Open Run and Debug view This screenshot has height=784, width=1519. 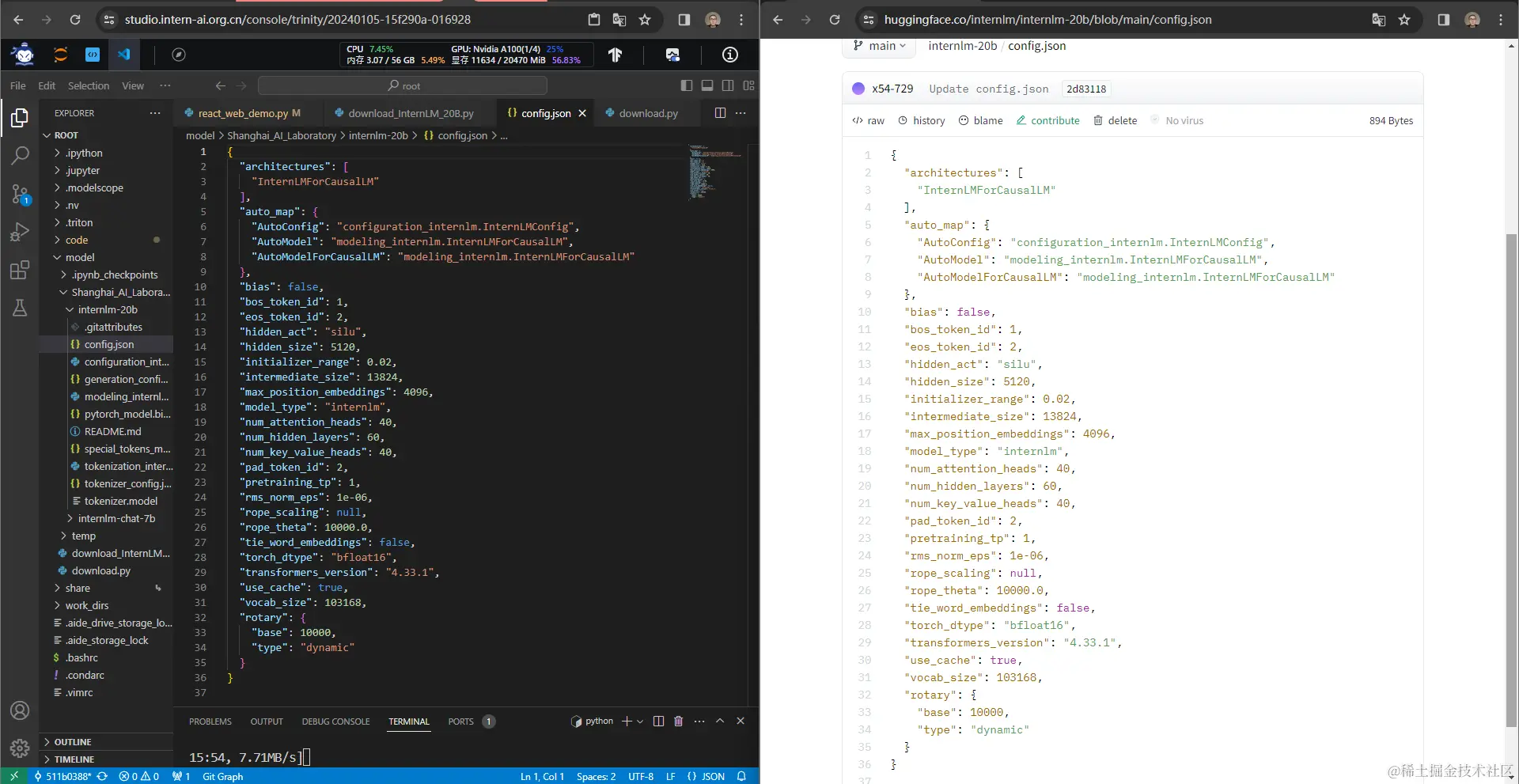(20, 232)
